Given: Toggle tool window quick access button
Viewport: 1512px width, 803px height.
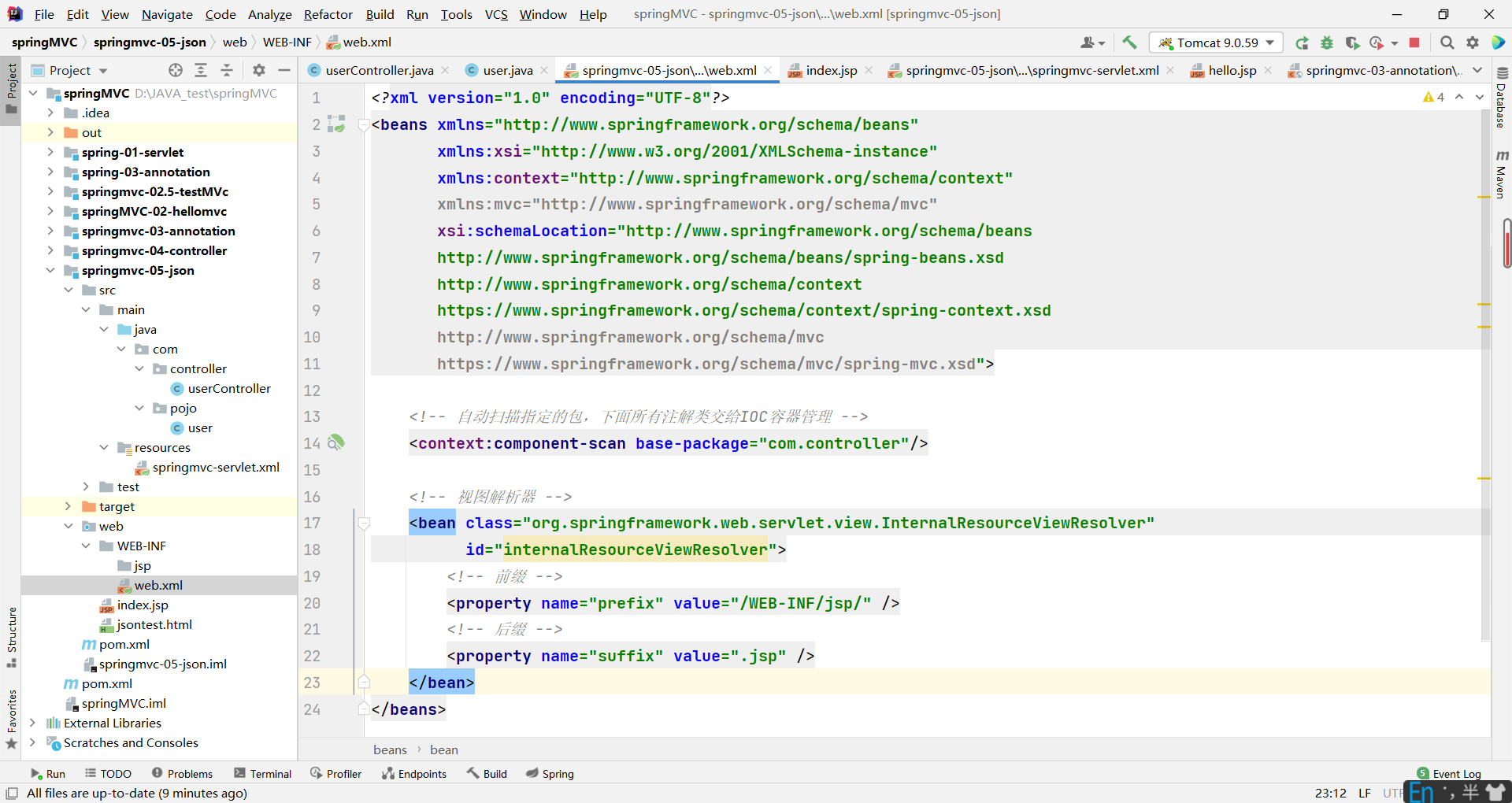Looking at the screenshot, I should pos(12,793).
